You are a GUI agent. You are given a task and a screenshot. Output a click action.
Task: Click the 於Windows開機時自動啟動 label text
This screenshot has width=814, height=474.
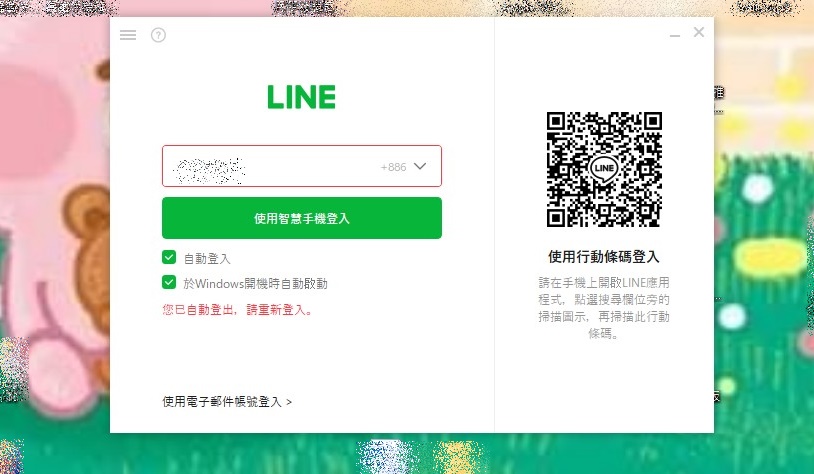pos(255,283)
